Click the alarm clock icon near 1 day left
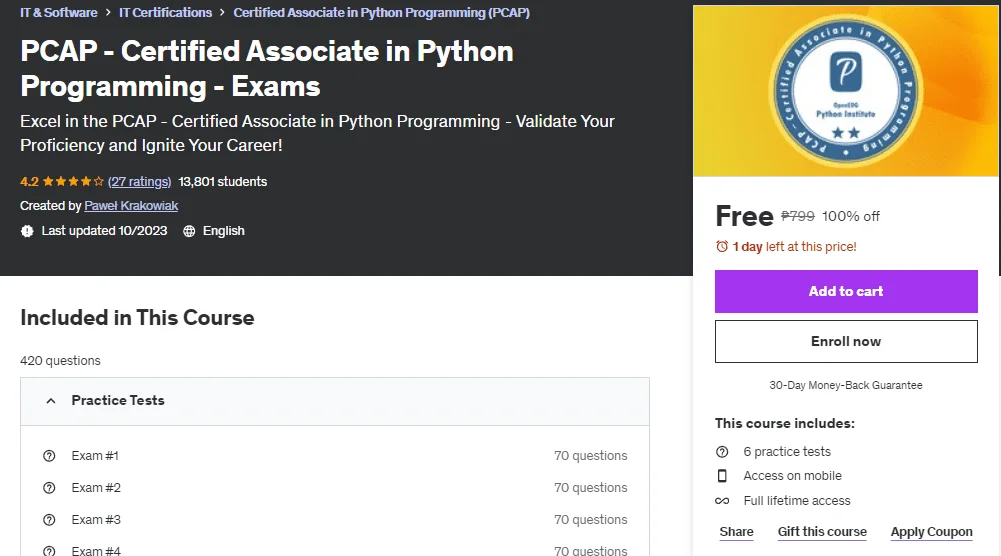The width and height of the screenshot is (1001, 556). (x=722, y=246)
